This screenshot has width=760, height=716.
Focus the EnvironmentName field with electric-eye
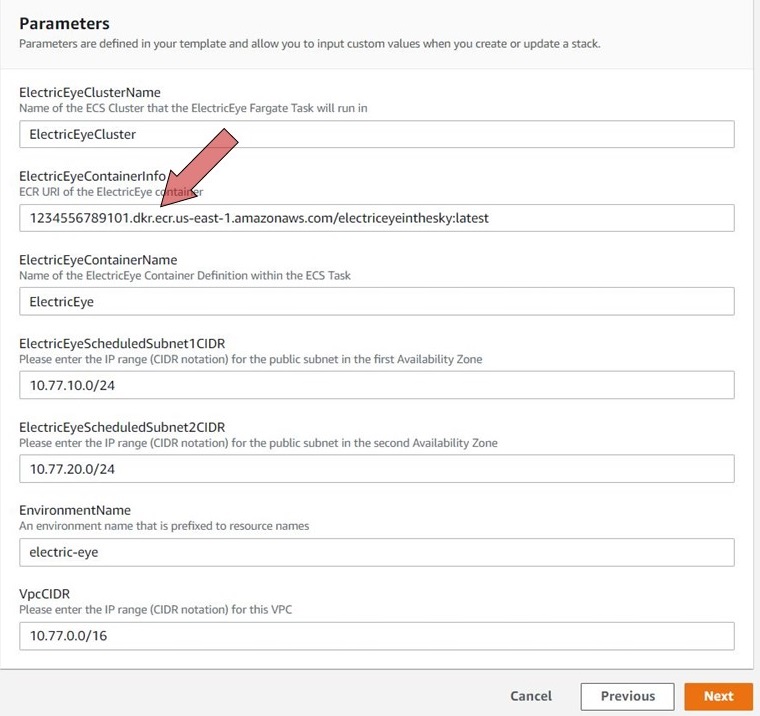click(x=377, y=552)
